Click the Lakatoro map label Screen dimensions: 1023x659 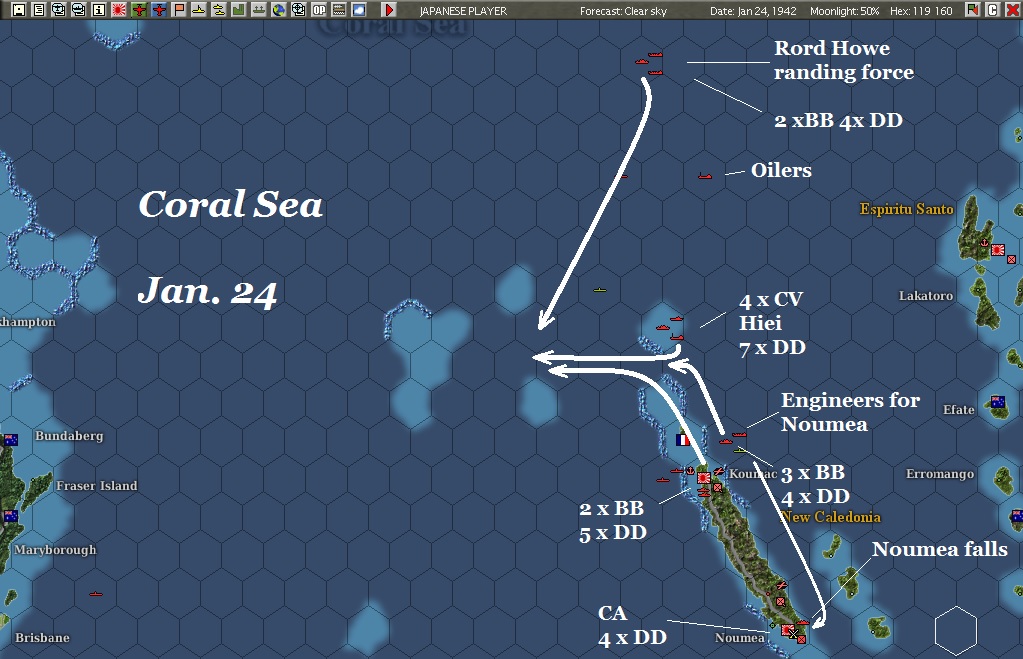[926, 296]
